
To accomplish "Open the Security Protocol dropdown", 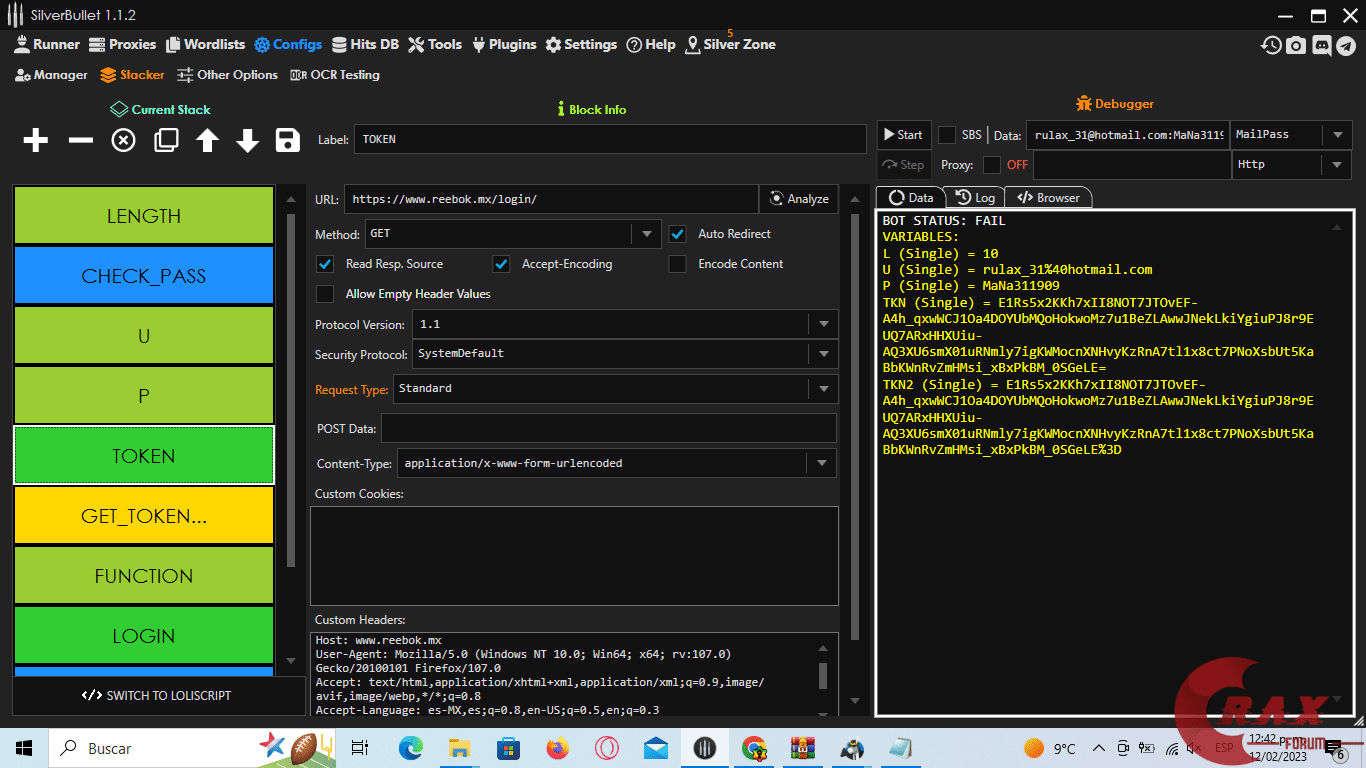I will click(x=823, y=354).
